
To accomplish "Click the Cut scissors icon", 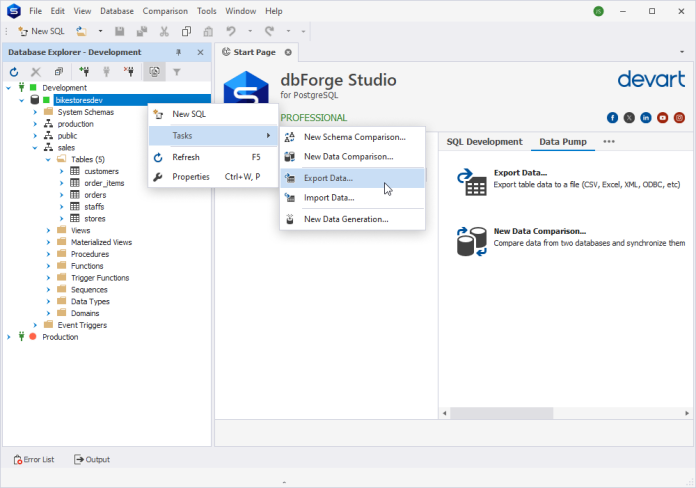I will (164, 31).
